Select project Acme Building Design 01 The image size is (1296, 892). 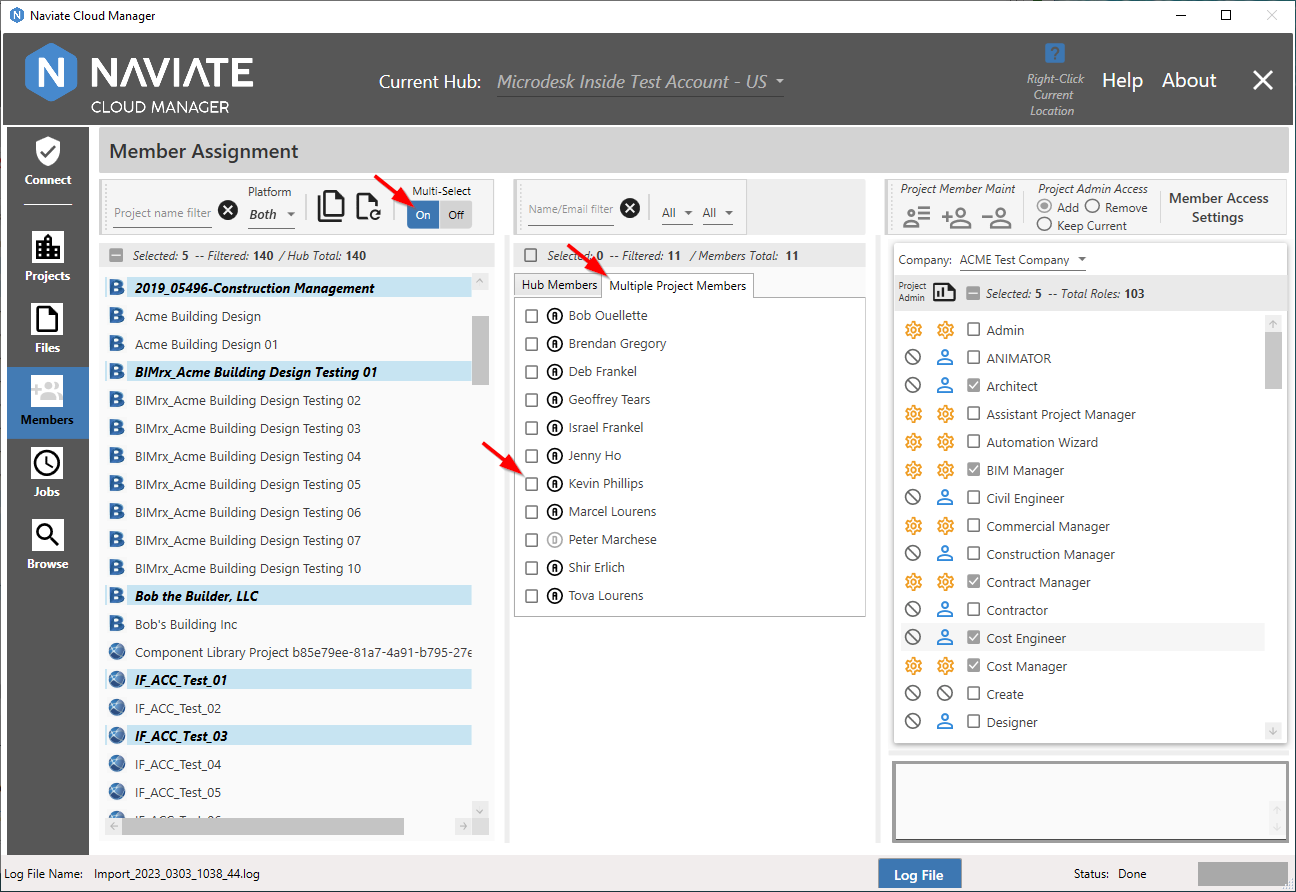206,344
